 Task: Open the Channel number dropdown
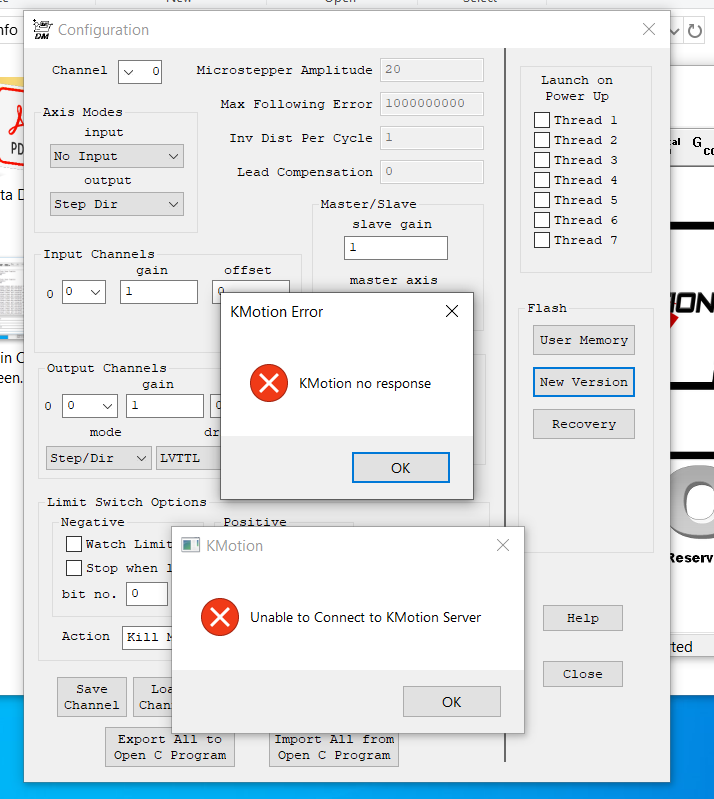click(140, 71)
